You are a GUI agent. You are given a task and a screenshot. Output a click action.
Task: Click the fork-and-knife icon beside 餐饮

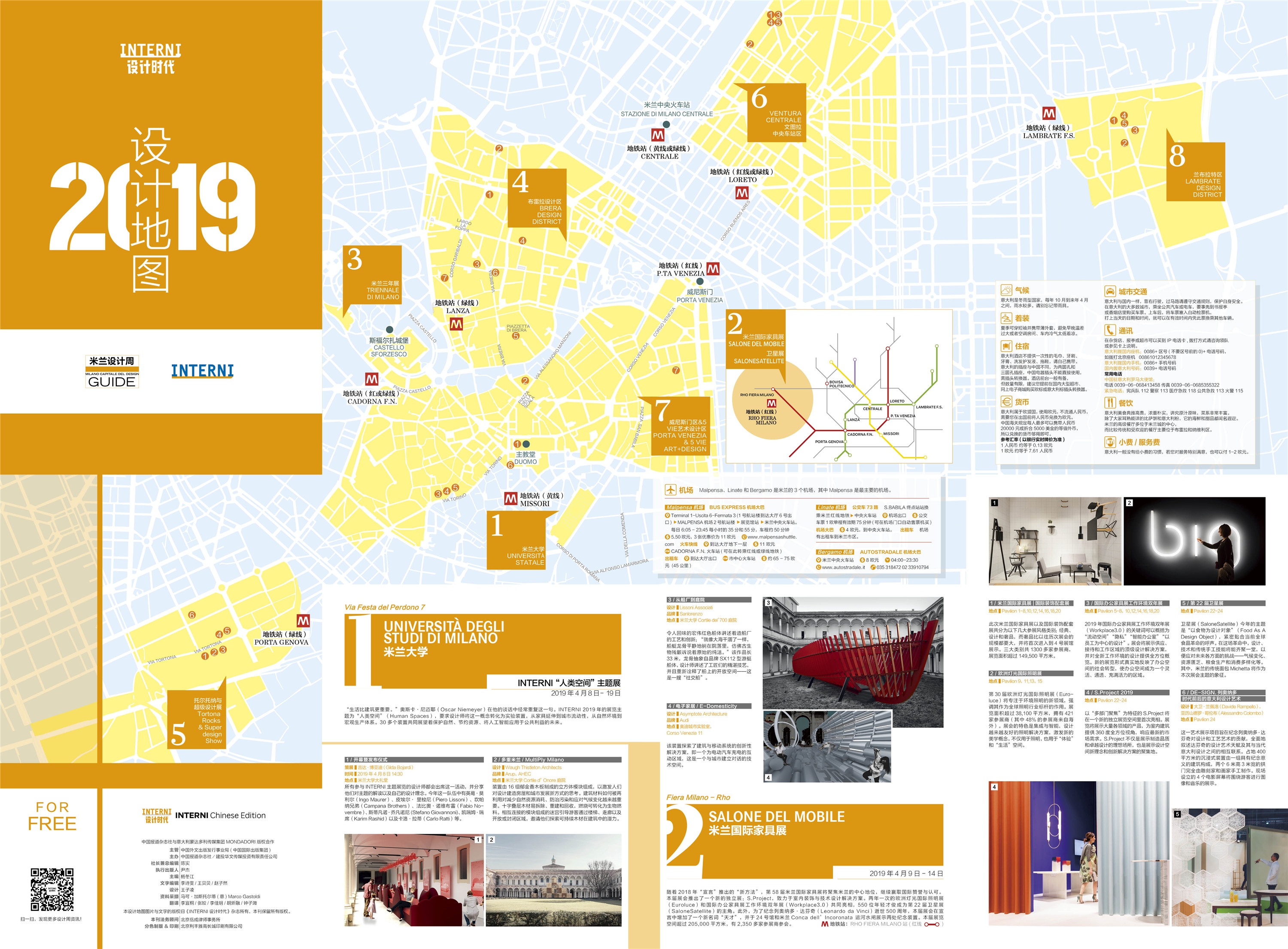click(1109, 403)
